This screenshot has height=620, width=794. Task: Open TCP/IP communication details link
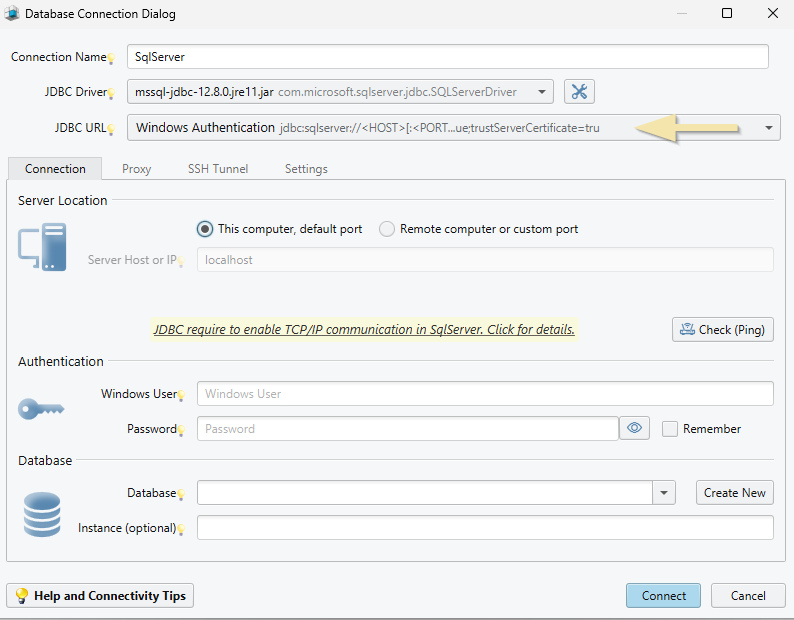(x=364, y=329)
